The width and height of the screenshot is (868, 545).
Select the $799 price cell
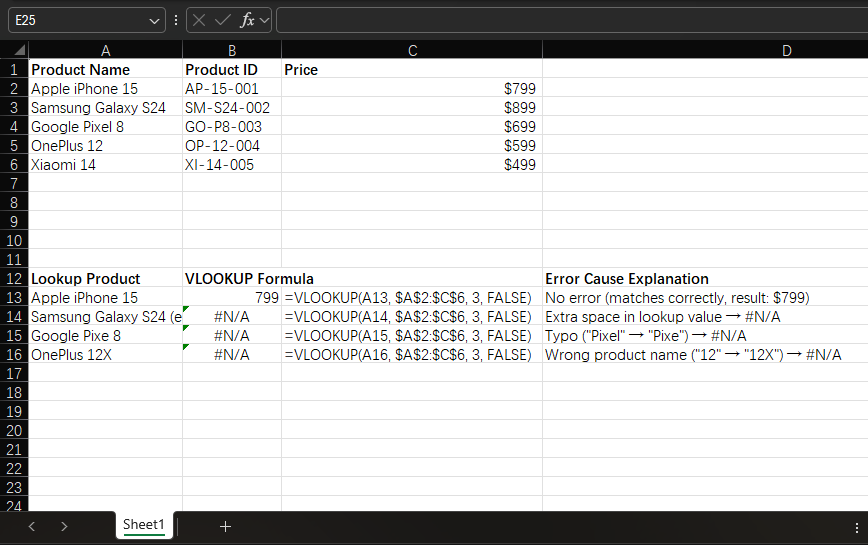point(412,89)
